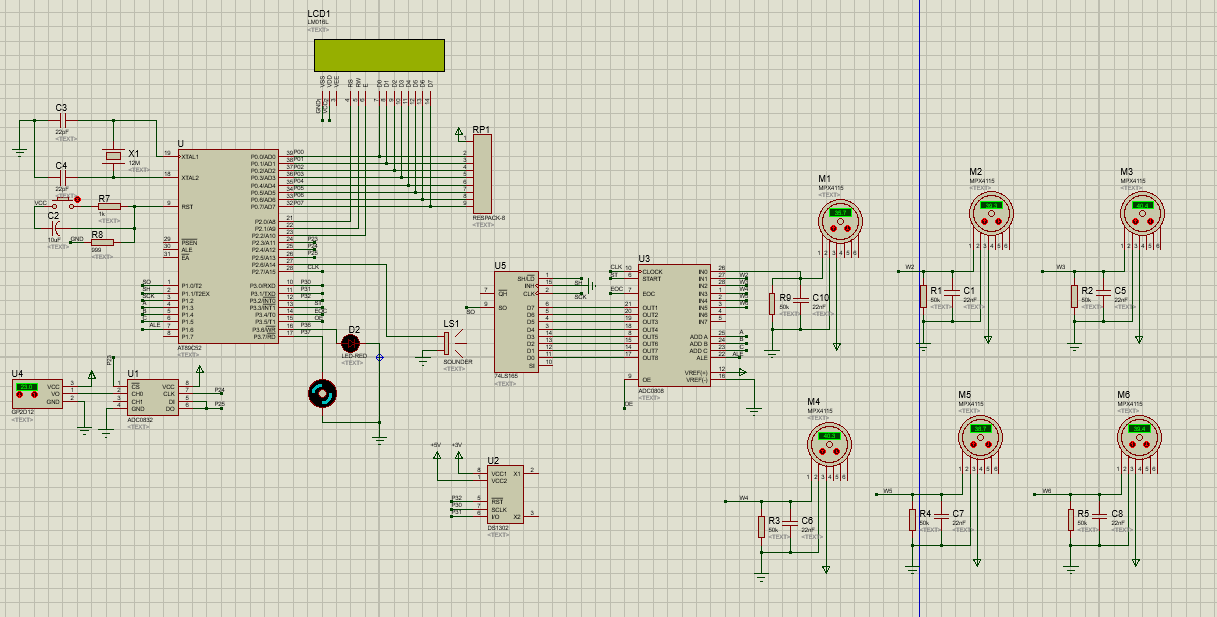Viewport: 1217px width, 617px height.
Task: Click the green value display on sensor M1
Action: pos(839,212)
